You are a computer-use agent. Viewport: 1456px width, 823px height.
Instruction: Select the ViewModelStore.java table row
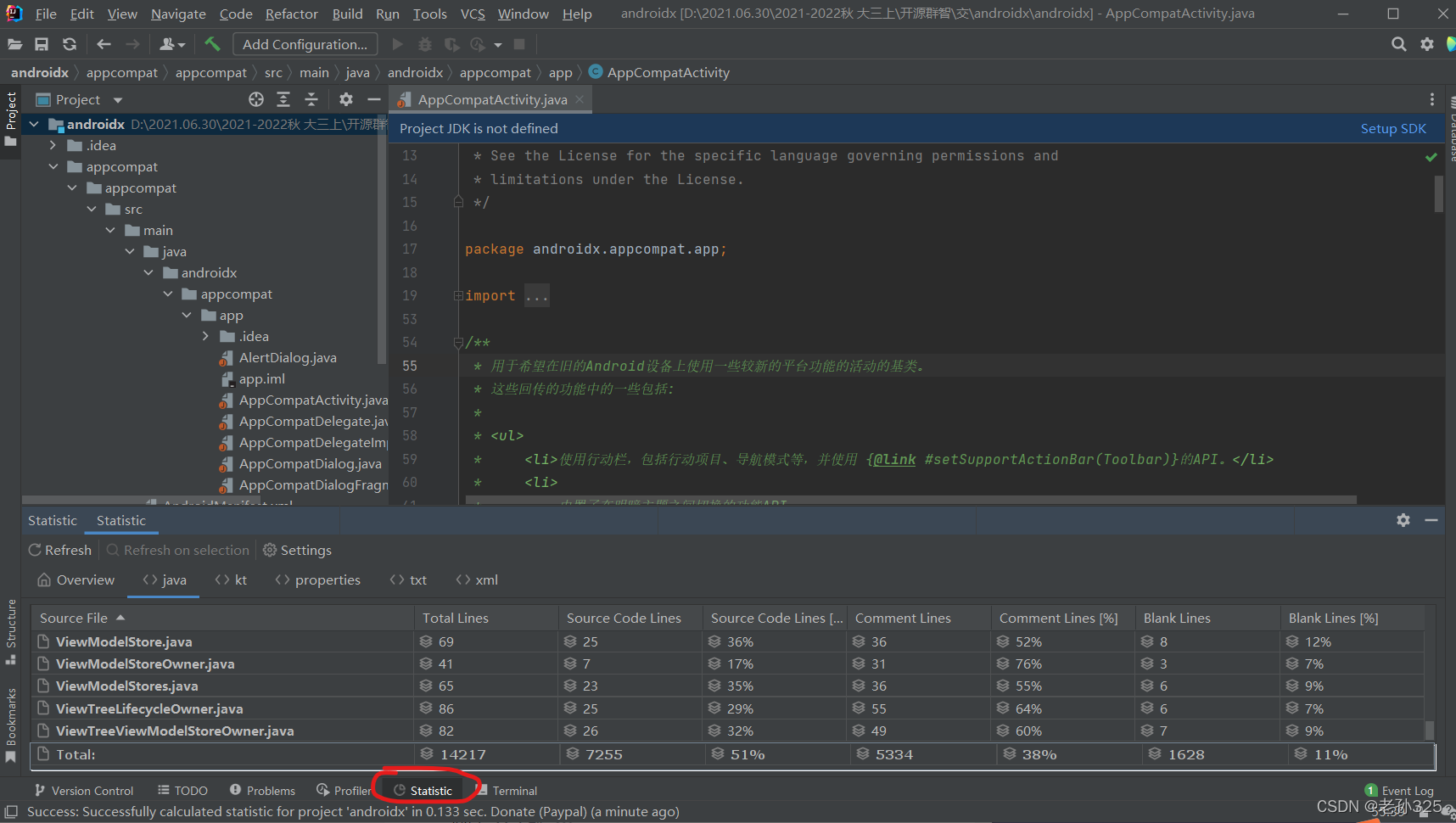728,641
